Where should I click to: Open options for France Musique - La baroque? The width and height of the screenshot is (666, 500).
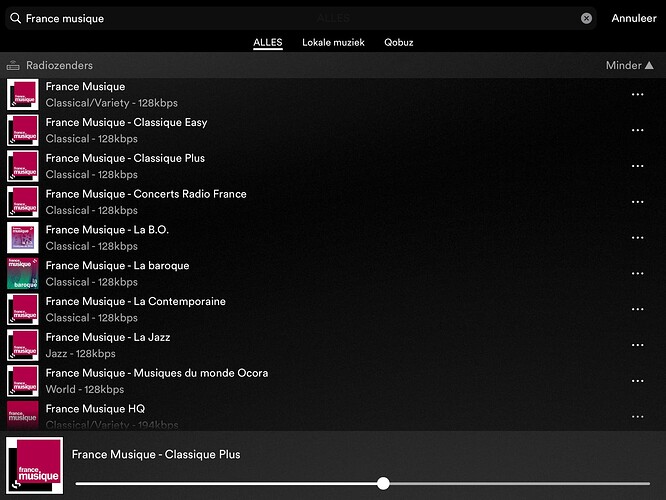637,274
